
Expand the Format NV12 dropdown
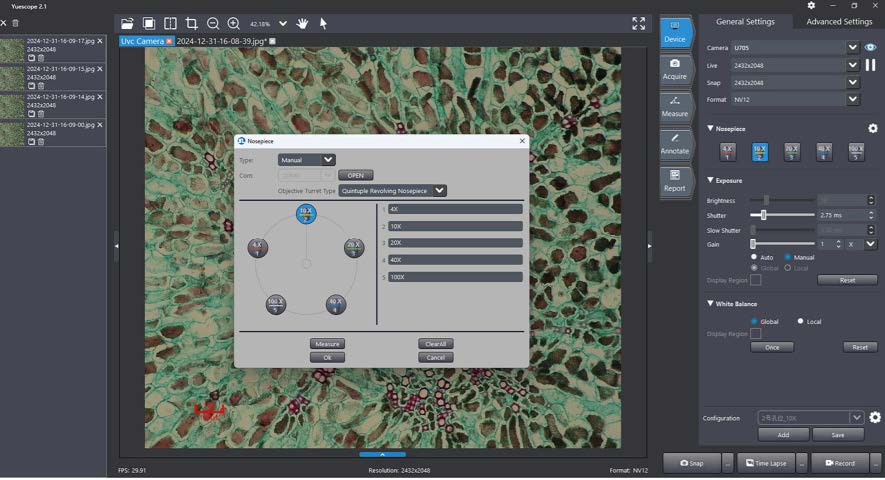(x=852, y=99)
